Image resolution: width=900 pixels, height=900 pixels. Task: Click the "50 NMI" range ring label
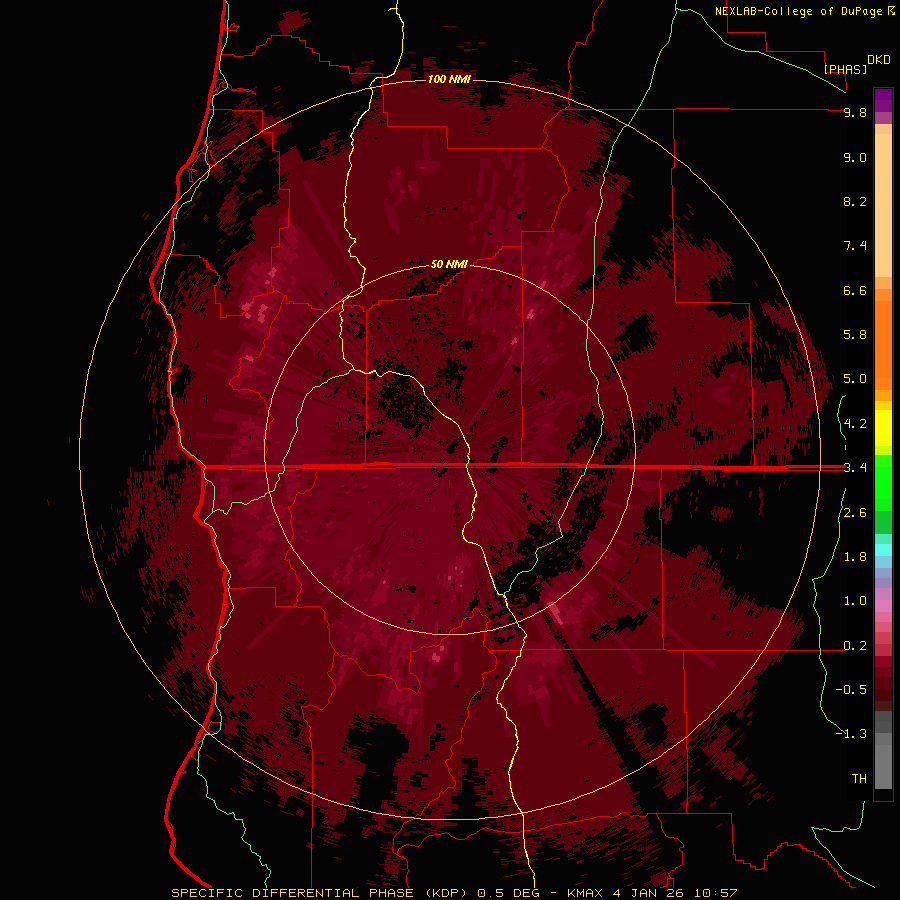click(449, 264)
